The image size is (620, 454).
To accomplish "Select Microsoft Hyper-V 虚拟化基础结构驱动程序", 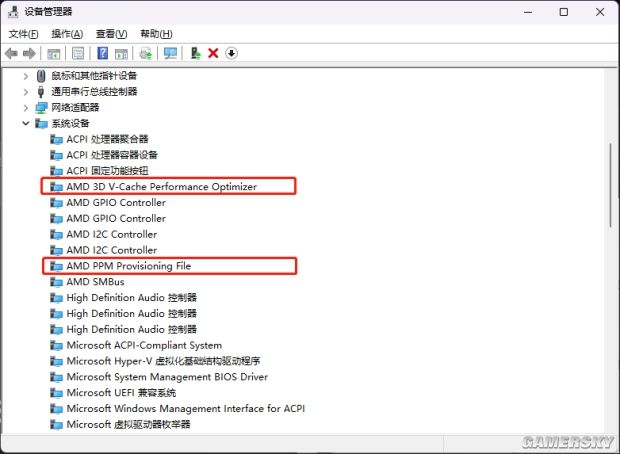I will pyautogui.click(x=163, y=361).
